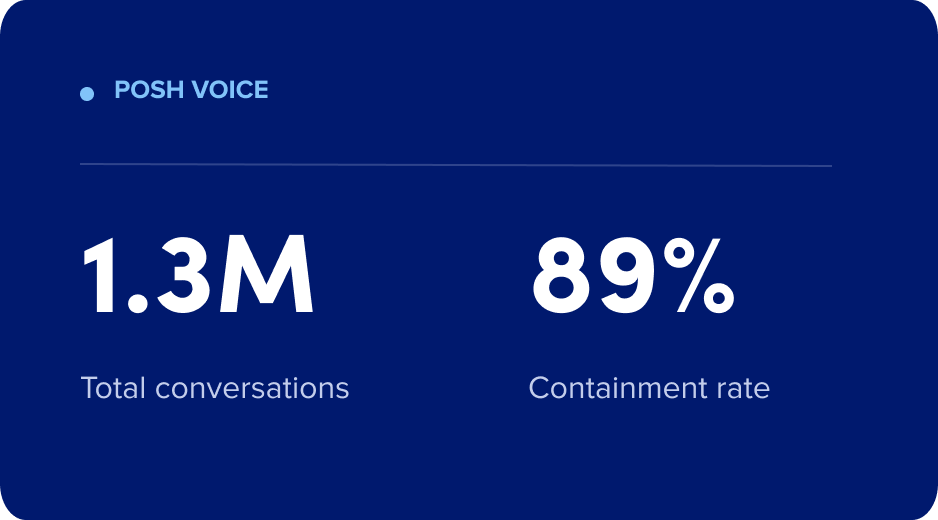Click the word POSH in the heading
Image resolution: width=938 pixels, height=520 pixels.
point(149,90)
